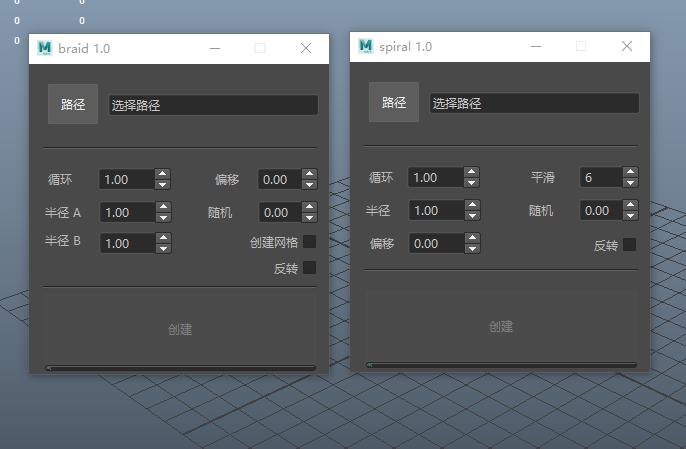Minimize the braid 1.0 window
This screenshot has height=449, width=686.
click(x=214, y=48)
